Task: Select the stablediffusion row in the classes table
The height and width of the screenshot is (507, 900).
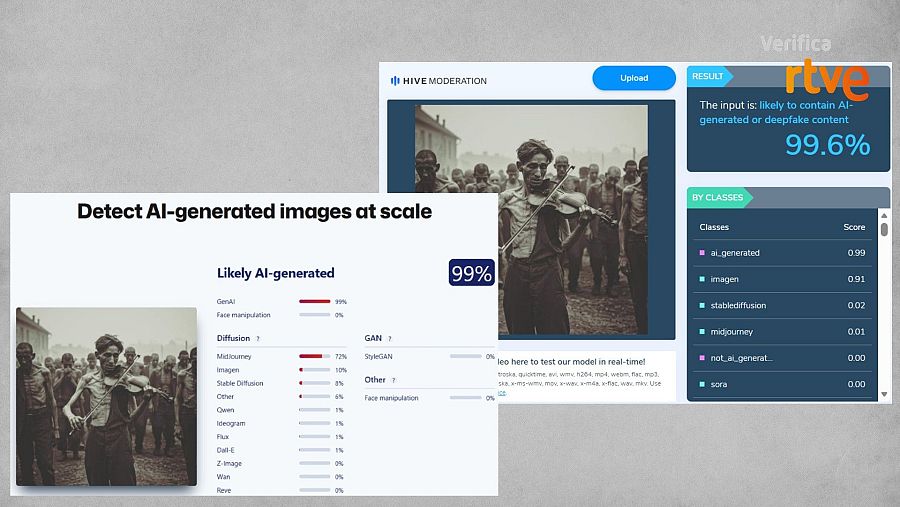Action: tap(782, 305)
